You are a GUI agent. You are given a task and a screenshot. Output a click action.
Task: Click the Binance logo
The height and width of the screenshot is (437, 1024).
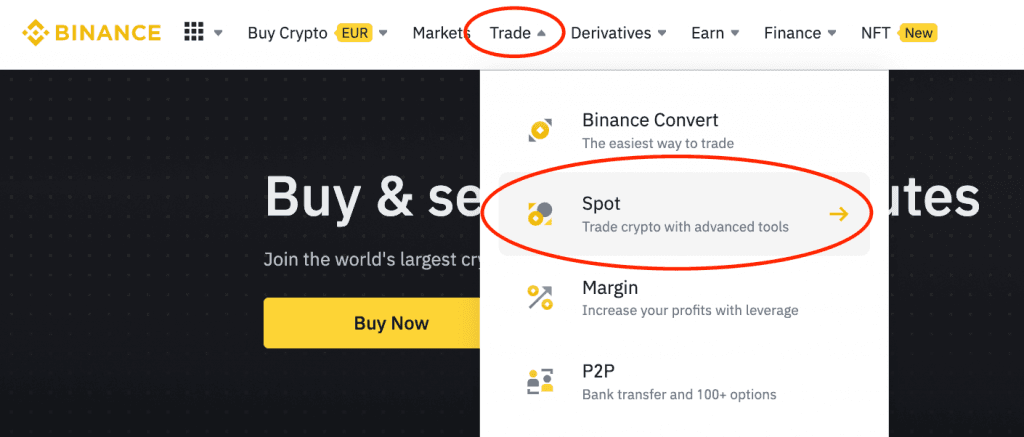pyautogui.click(x=91, y=33)
